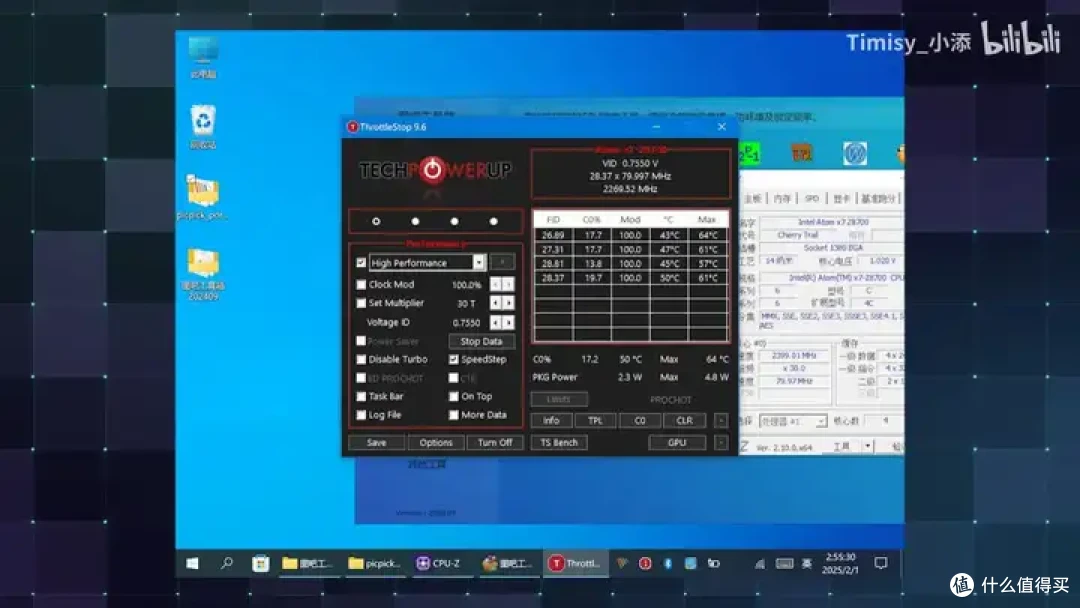1080x608 pixels.
Task: Open the ThrottleStop Options dialog
Action: pos(436,443)
